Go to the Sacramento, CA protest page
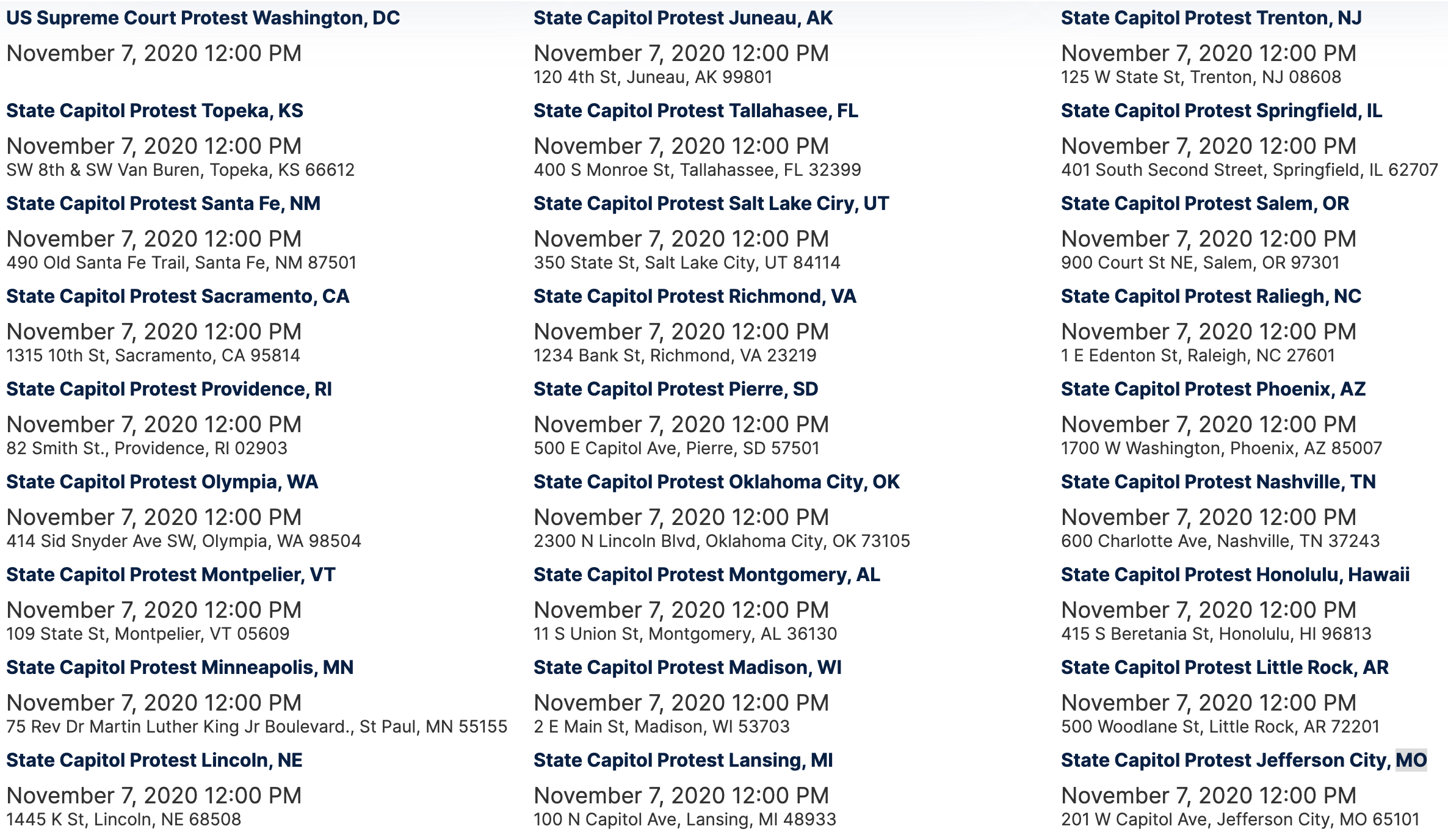 pyautogui.click(x=178, y=297)
